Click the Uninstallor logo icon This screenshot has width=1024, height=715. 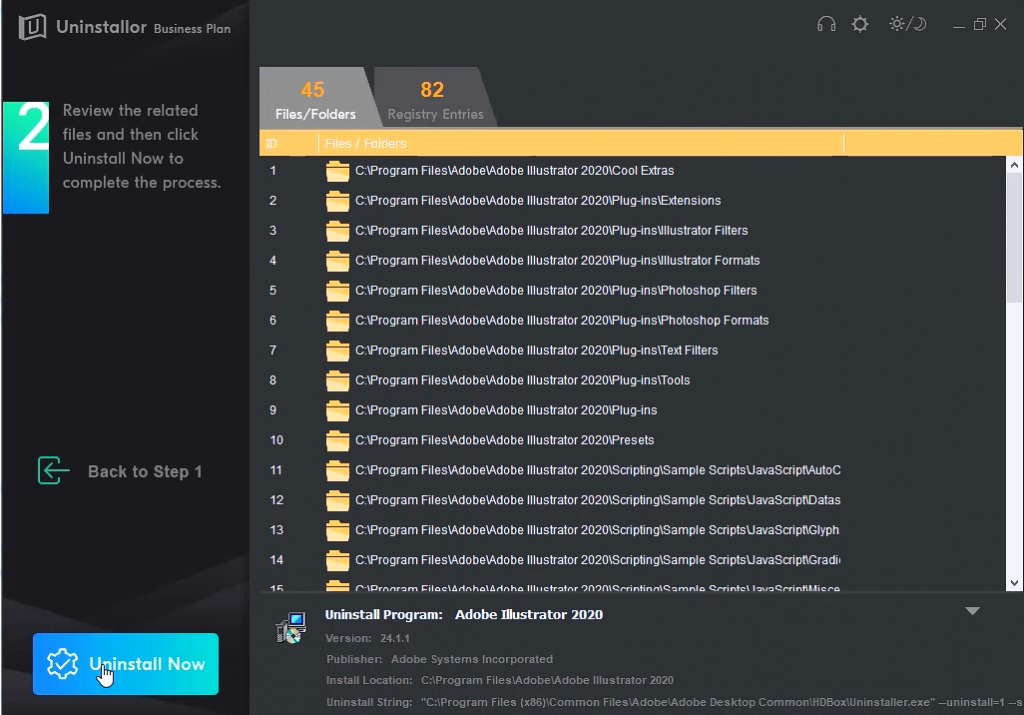click(32, 27)
